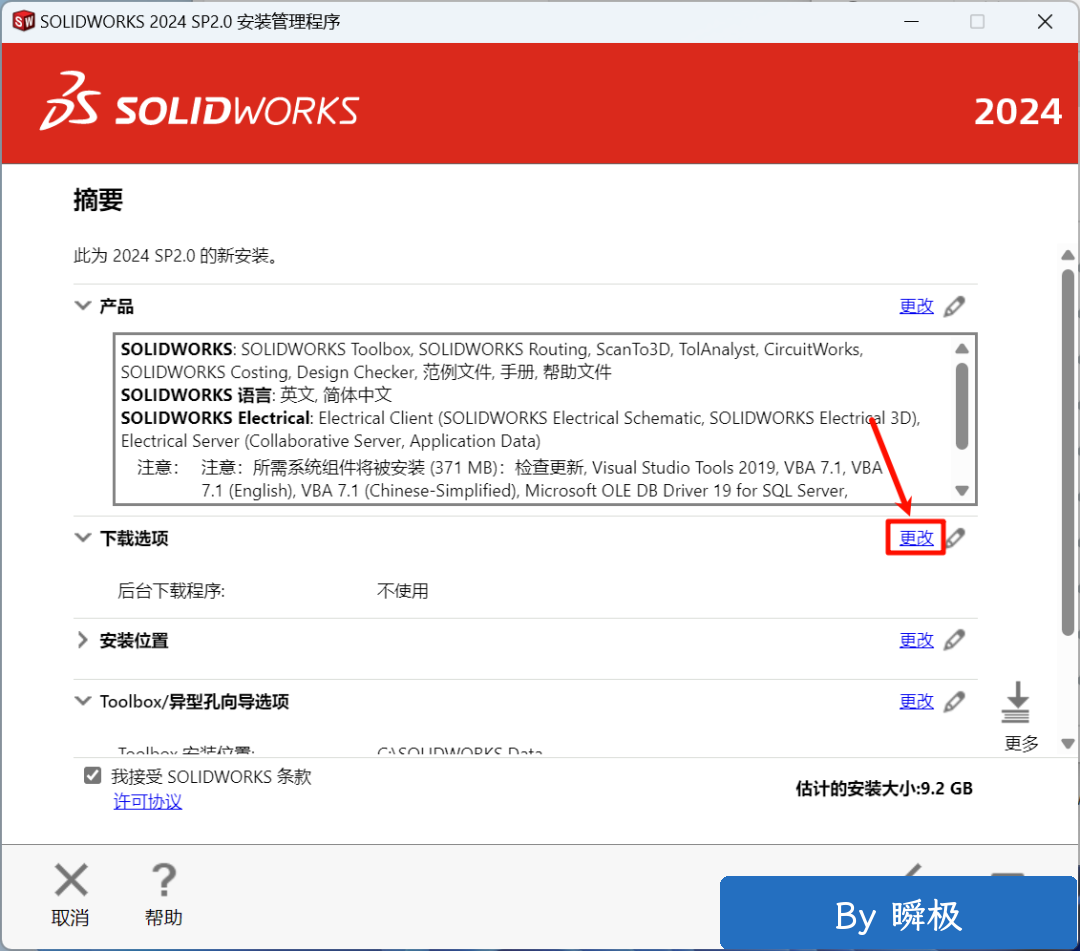Click the 更多 download arrow icon

pos(1016,703)
